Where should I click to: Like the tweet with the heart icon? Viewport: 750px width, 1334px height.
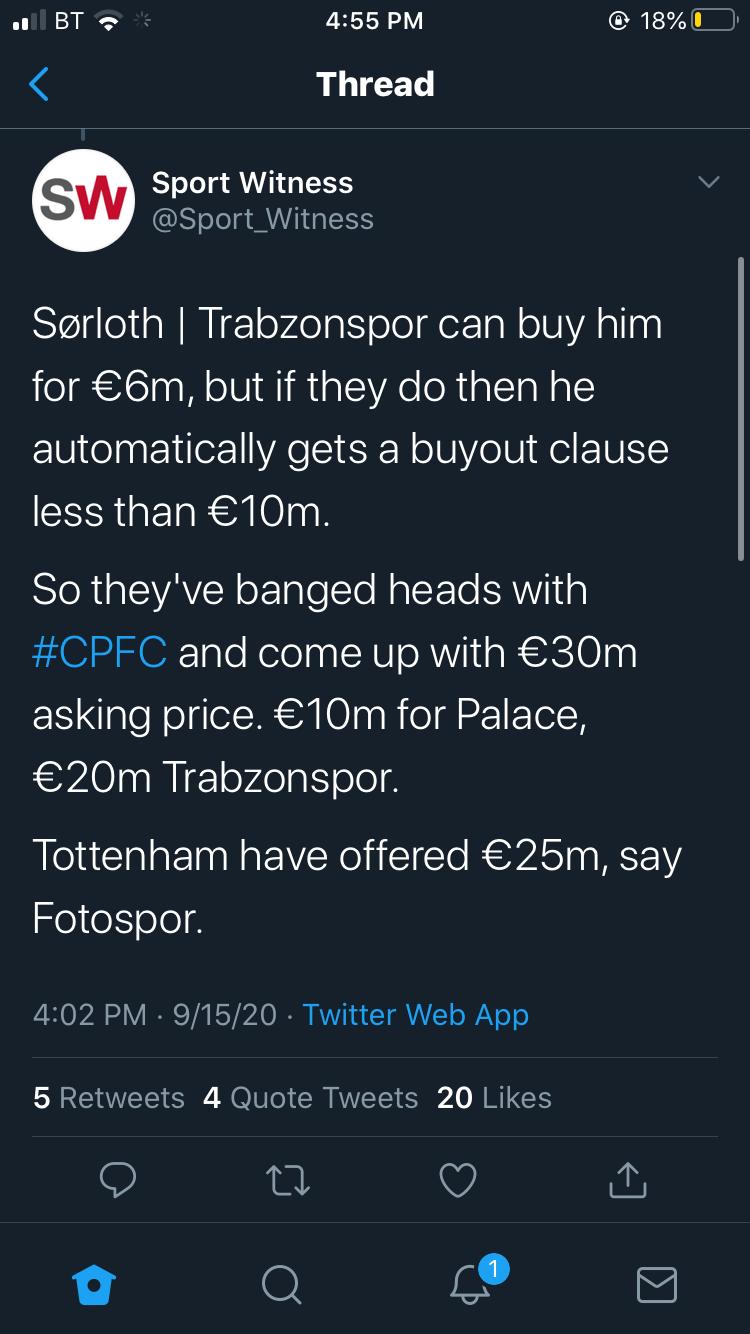coord(458,1180)
